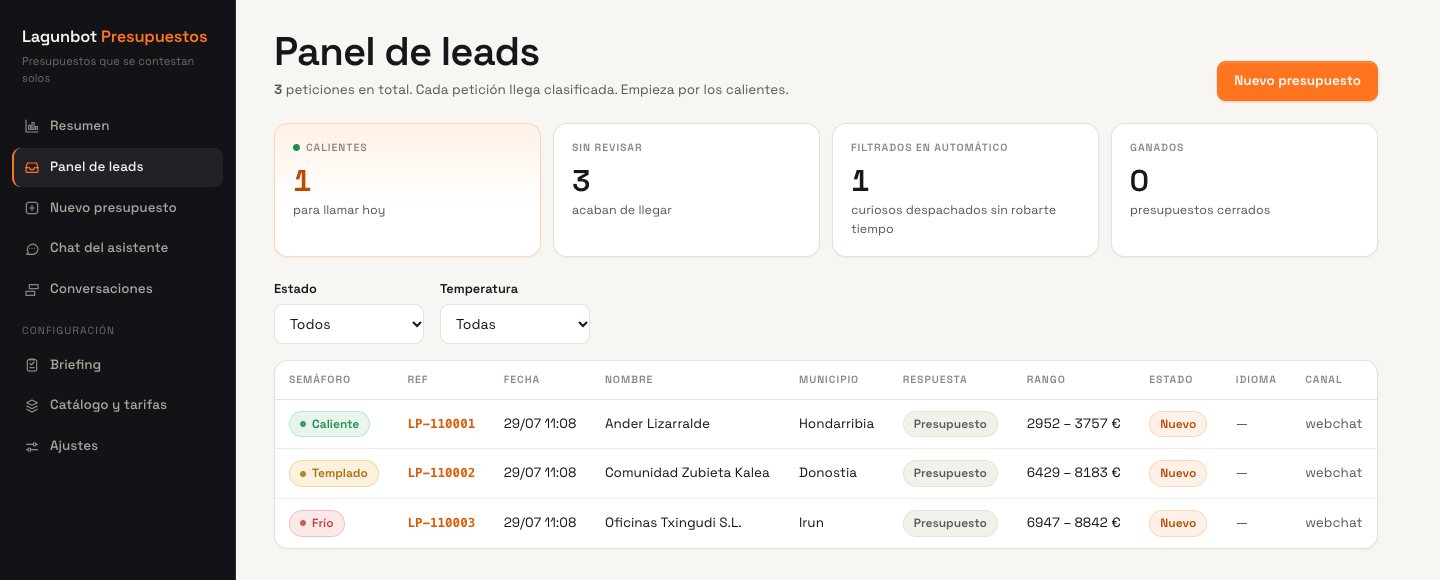
Task: Switch to Conversaciones
Action: click(117, 289)
